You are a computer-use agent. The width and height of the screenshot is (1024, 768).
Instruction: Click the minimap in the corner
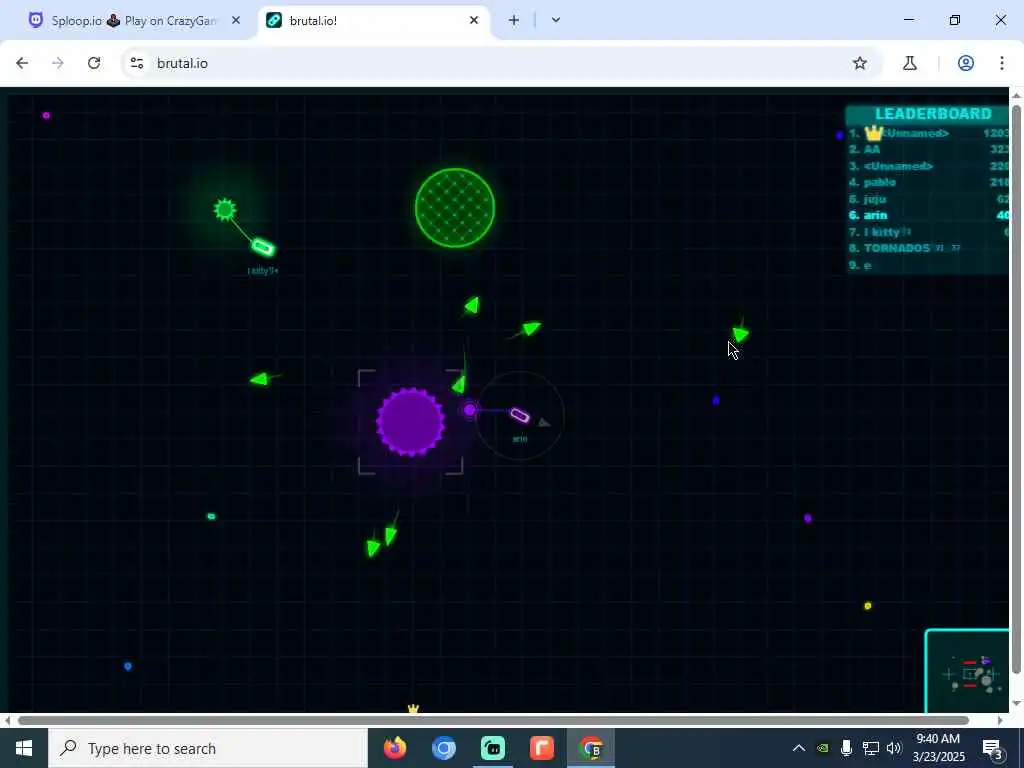click(968, 671)
